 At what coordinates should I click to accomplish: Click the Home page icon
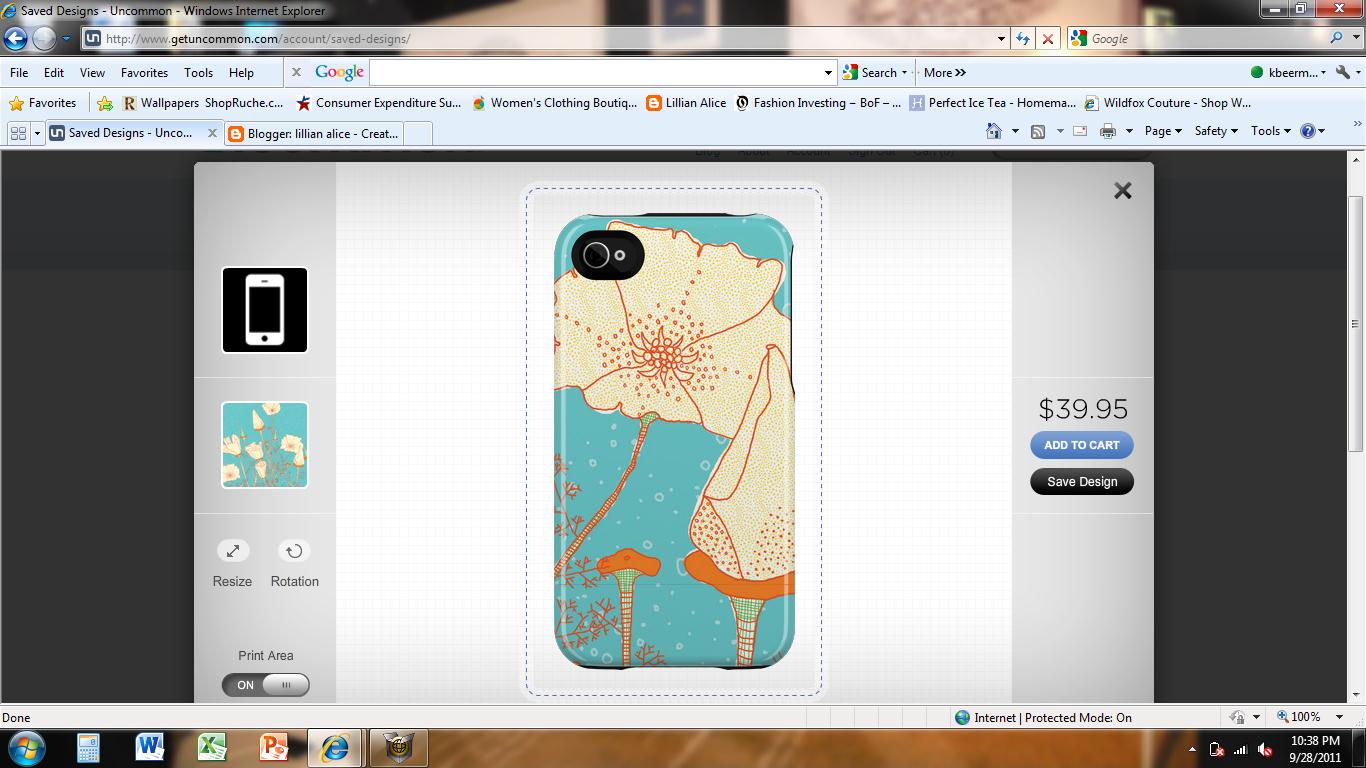click(993, 131)
